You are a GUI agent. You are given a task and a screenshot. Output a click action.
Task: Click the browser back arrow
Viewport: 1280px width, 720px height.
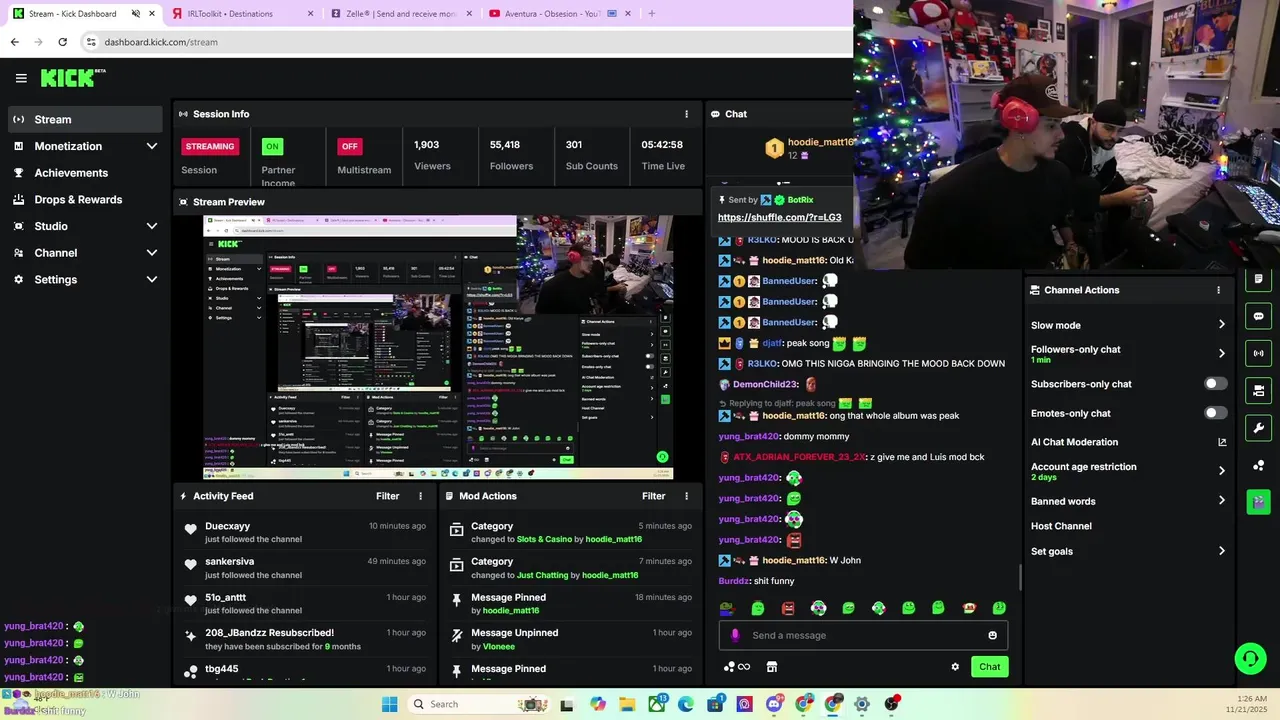(14, 42)
